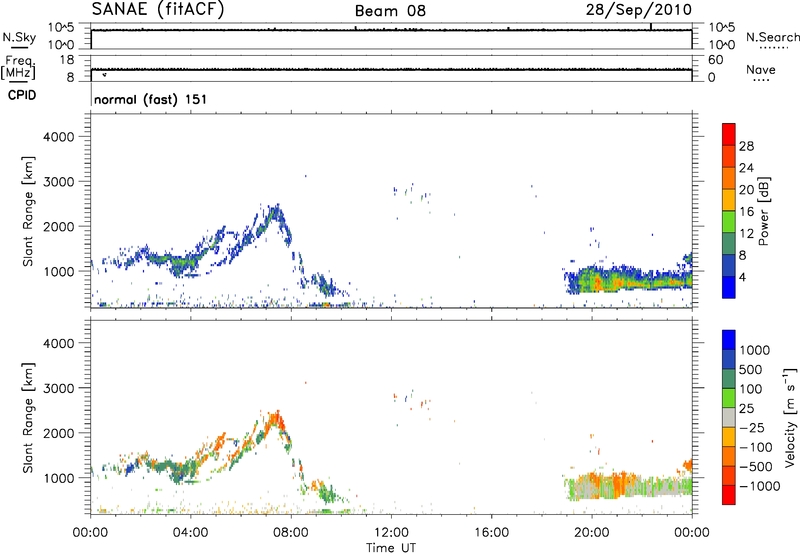The height and width of the screenshot is (554, 800).
Task: Click the 20 label on Power colorbar
Action: coord(746,190)
